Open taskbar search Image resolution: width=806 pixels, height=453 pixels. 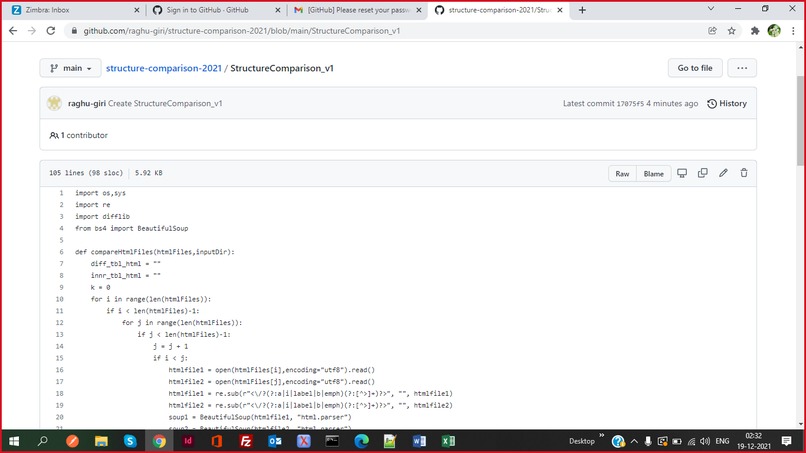point(43,441)
